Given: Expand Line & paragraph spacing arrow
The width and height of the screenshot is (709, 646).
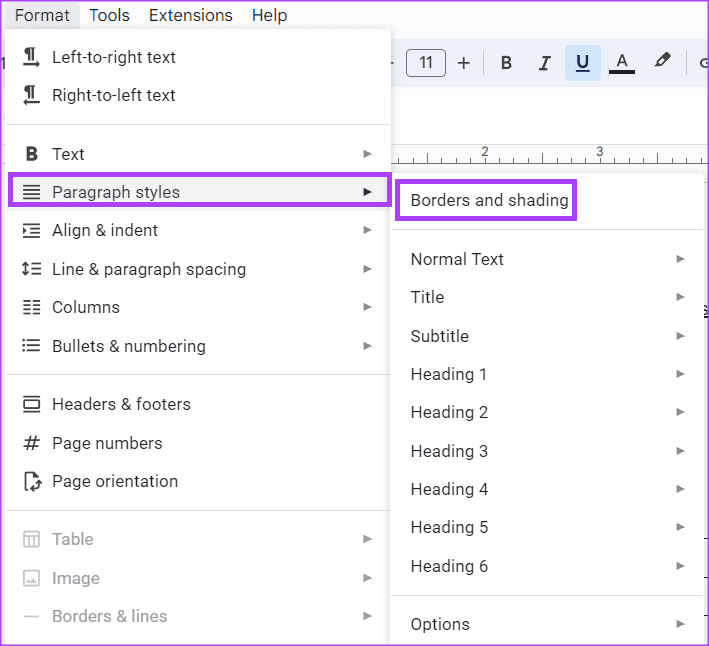Looking at the screenshot, I should [367, 269].
